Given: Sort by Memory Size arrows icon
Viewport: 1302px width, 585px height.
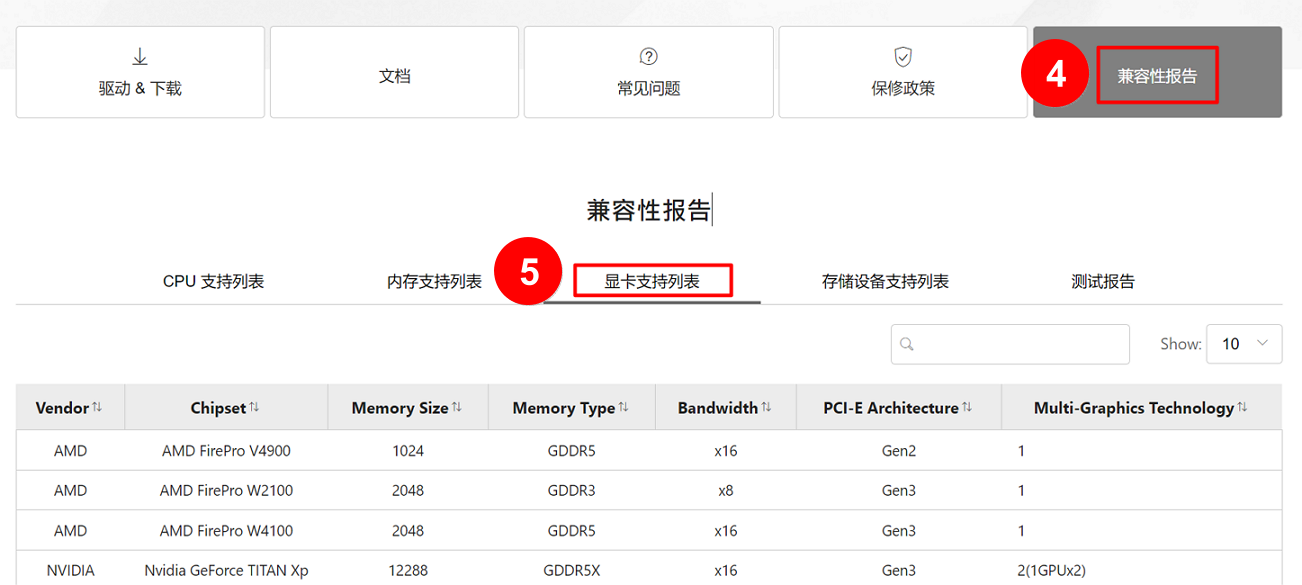Looking at the screenshot, I should click(457, 407).
